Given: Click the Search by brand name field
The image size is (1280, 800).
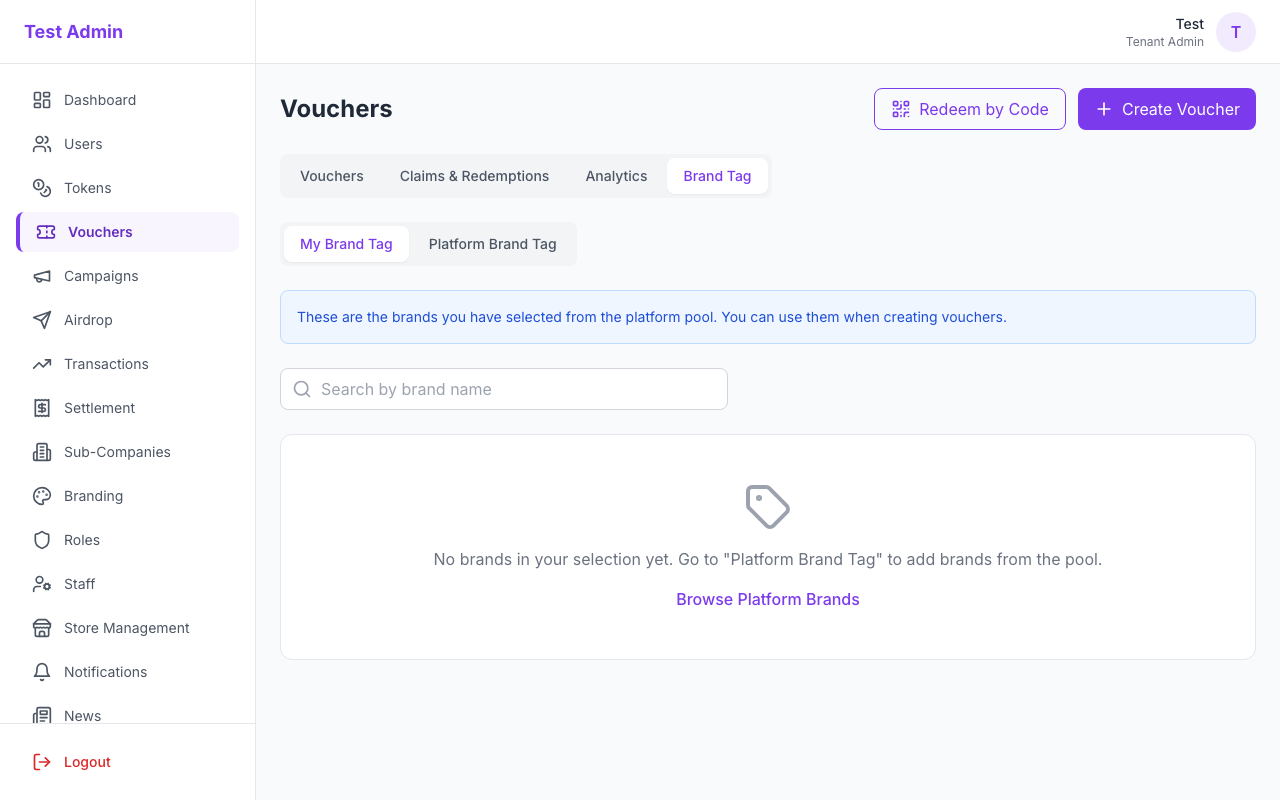Looking at the screenshot, I should [x=504, y=389].
